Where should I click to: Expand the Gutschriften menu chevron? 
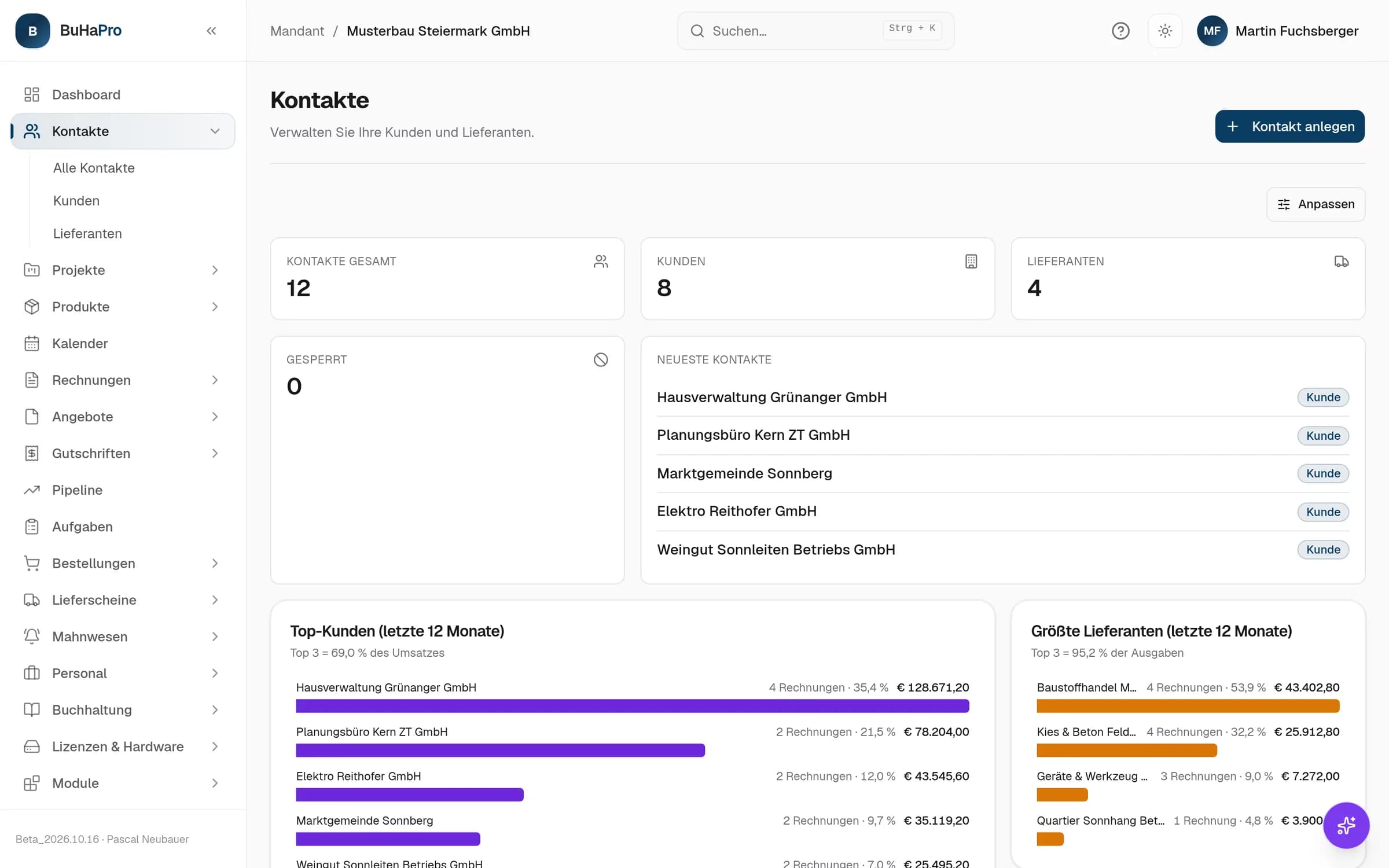pyautogui.click(x=215, y=453)
